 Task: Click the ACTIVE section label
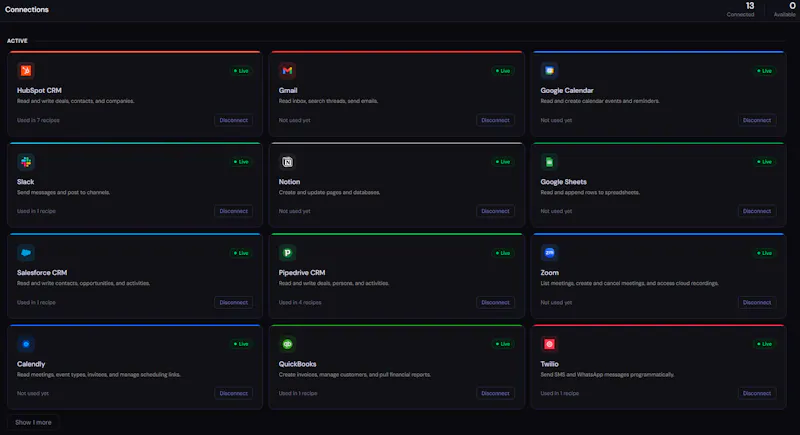17,41
